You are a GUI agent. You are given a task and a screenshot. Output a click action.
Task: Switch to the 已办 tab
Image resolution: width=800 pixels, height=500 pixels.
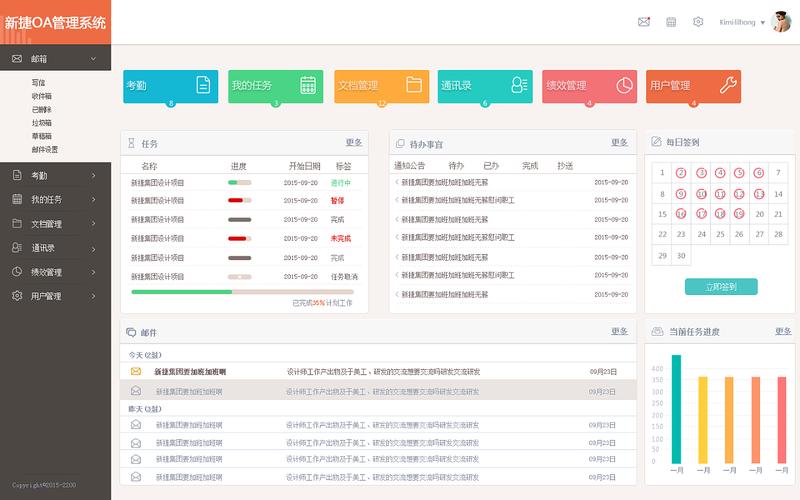tap(491, 165)
